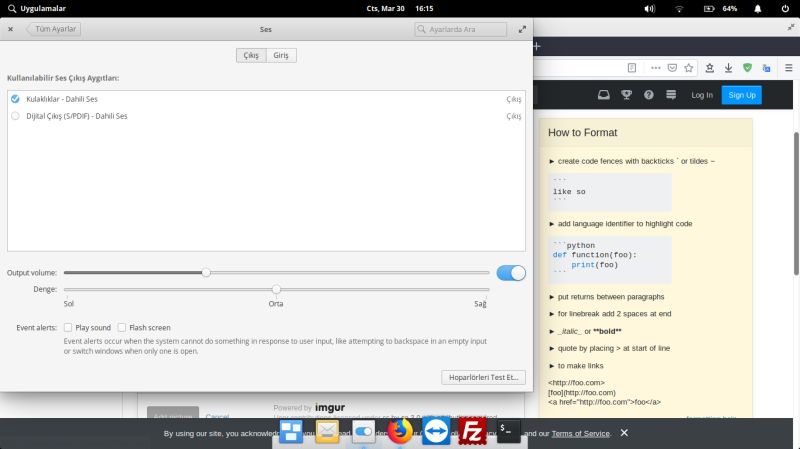Maximize the Ses settings window
This screenshot has height=449, width=800.
pos(522,29)
